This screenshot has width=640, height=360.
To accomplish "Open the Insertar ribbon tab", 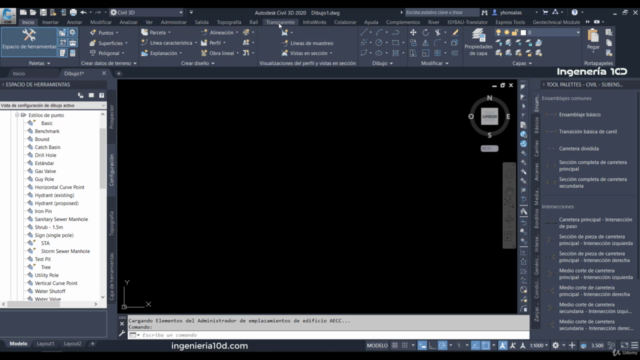I will pos(50,22).
